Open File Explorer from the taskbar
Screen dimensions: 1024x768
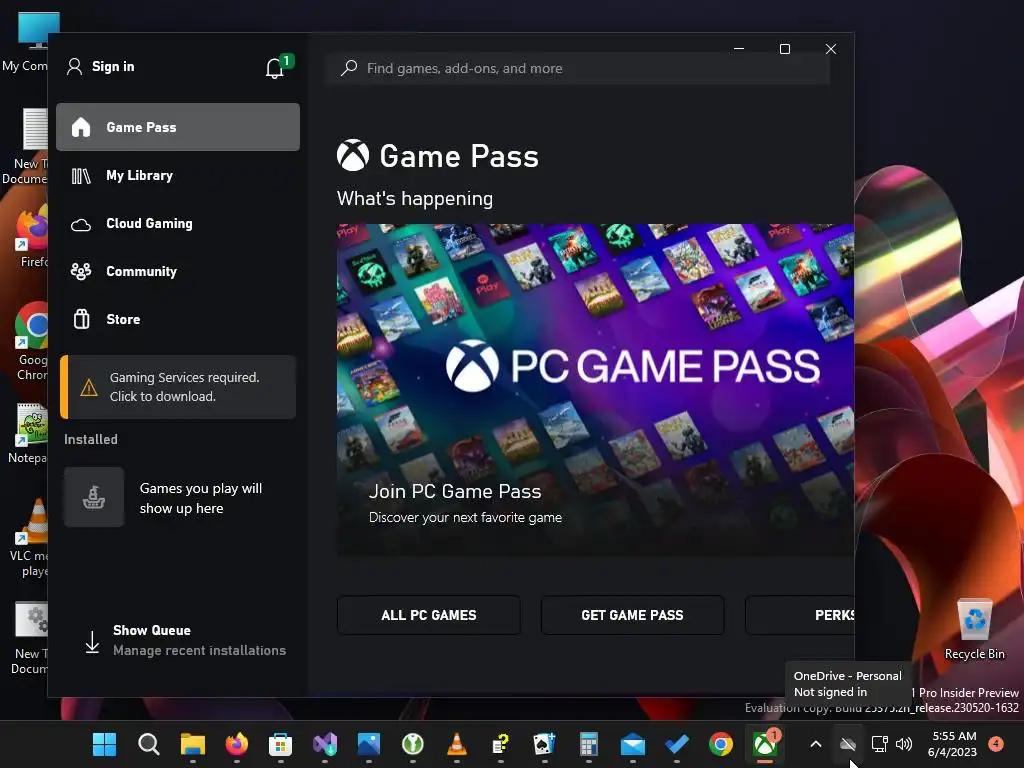pyautogui.click(x=193, y=744)
